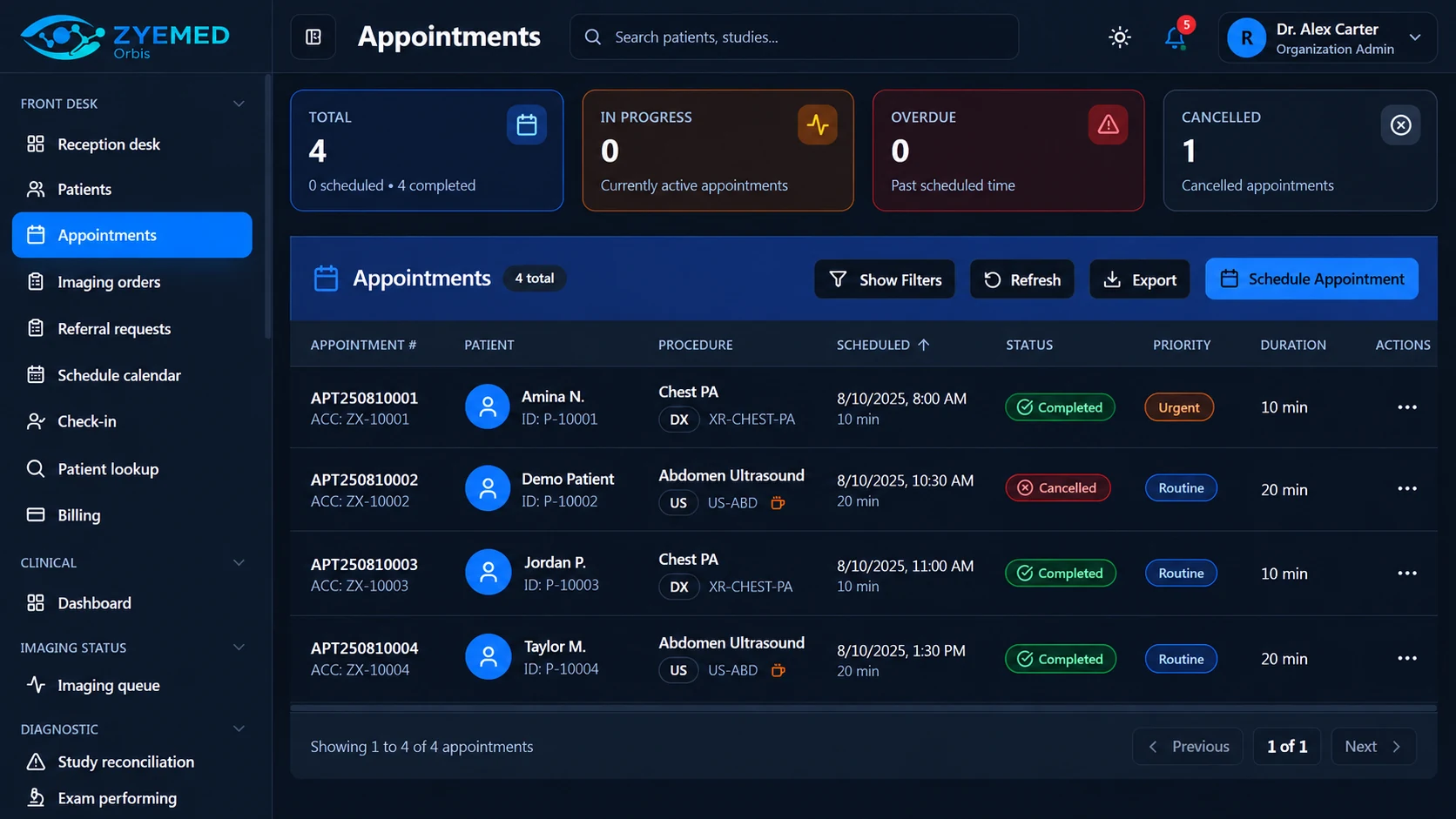Toggle the sidebar panel icon
The height and width of the screenshot is (819, 1456).
tap(313, 37)
